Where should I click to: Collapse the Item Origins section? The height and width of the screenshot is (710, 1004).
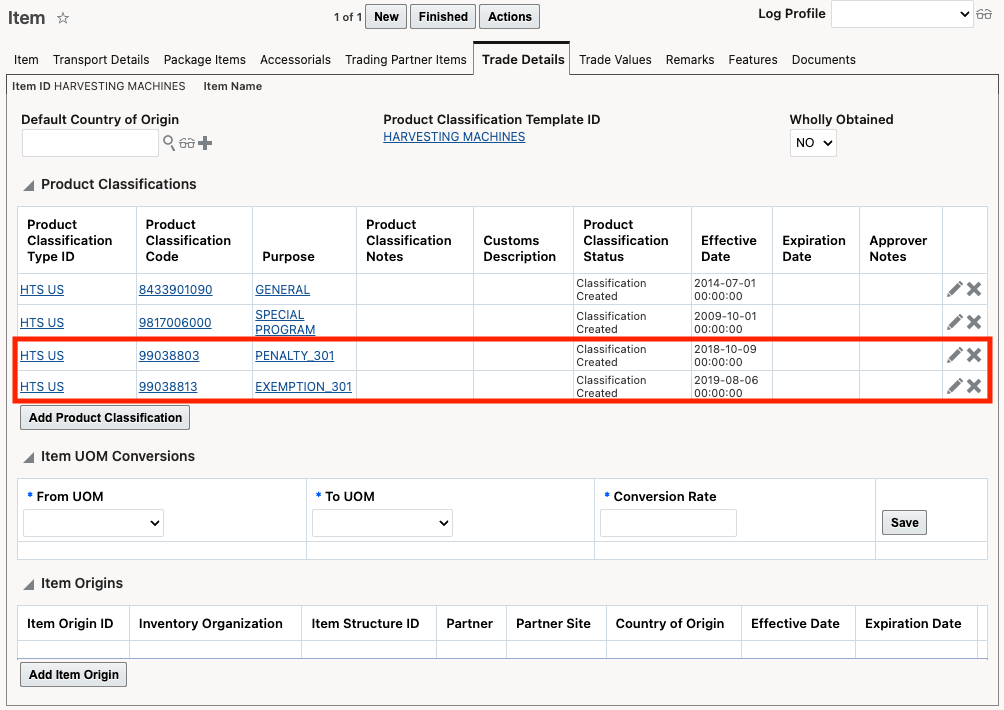(x=29, y=584)
